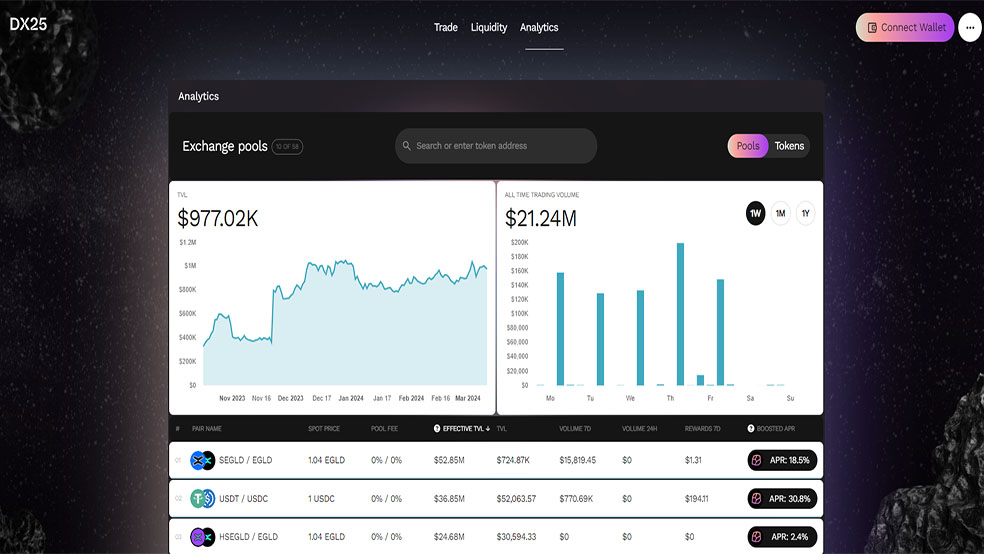Click the Boosted APR info question icon

click(x=751, y=429)
